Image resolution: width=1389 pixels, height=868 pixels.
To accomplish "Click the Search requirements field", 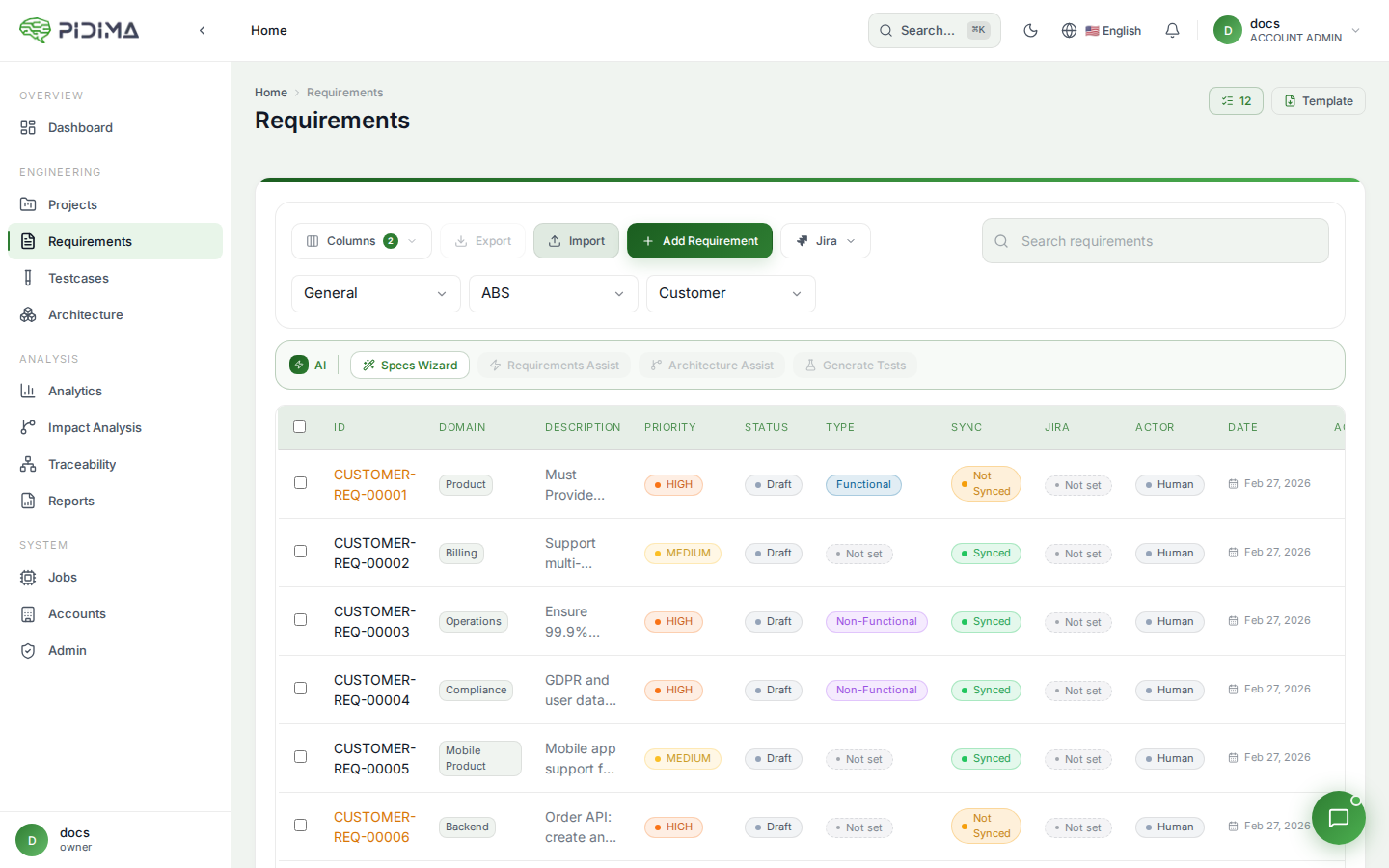I will pyautogui.click(x=1156, y=241).
